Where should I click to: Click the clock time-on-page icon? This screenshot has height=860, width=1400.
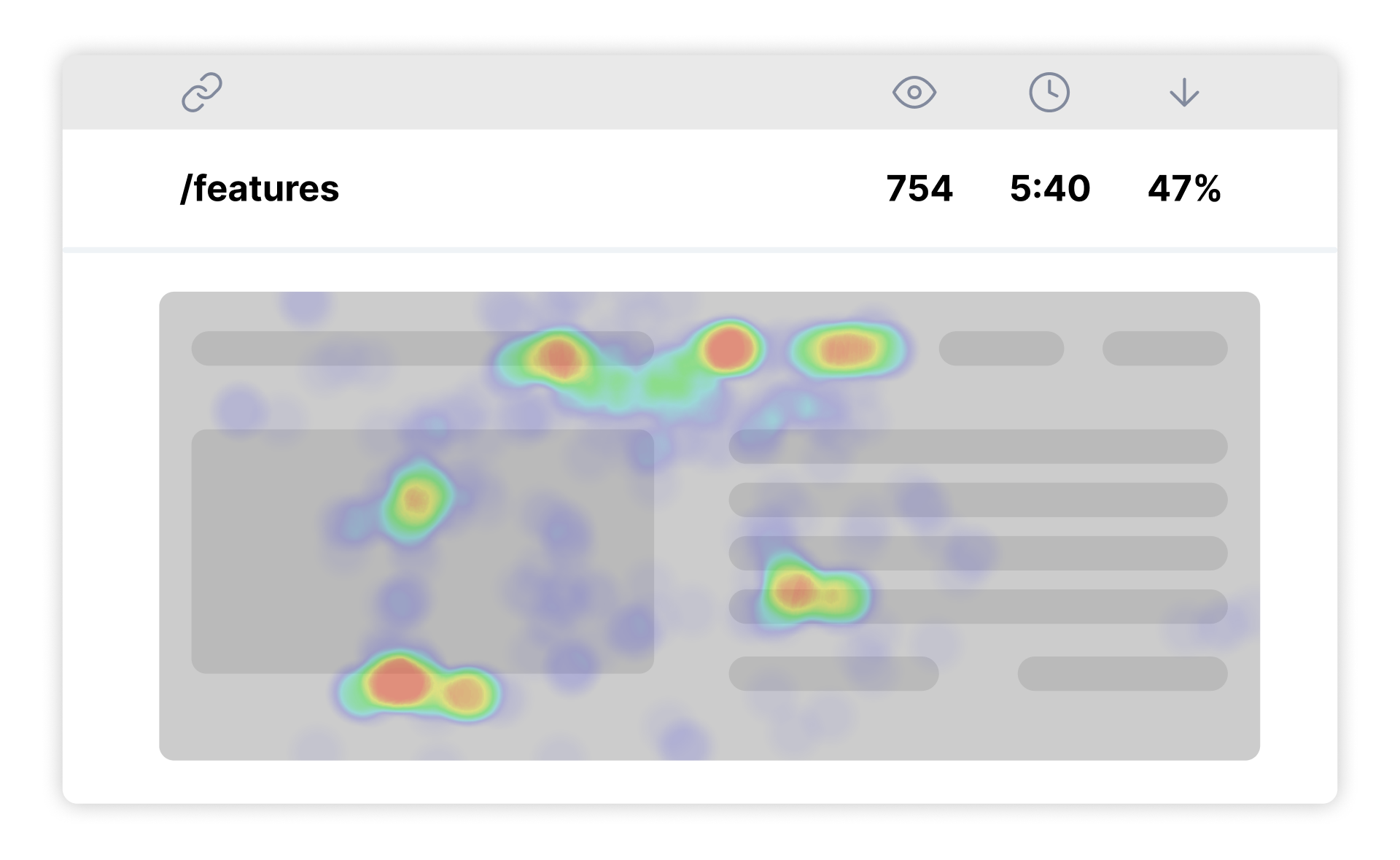[1049, 93]
